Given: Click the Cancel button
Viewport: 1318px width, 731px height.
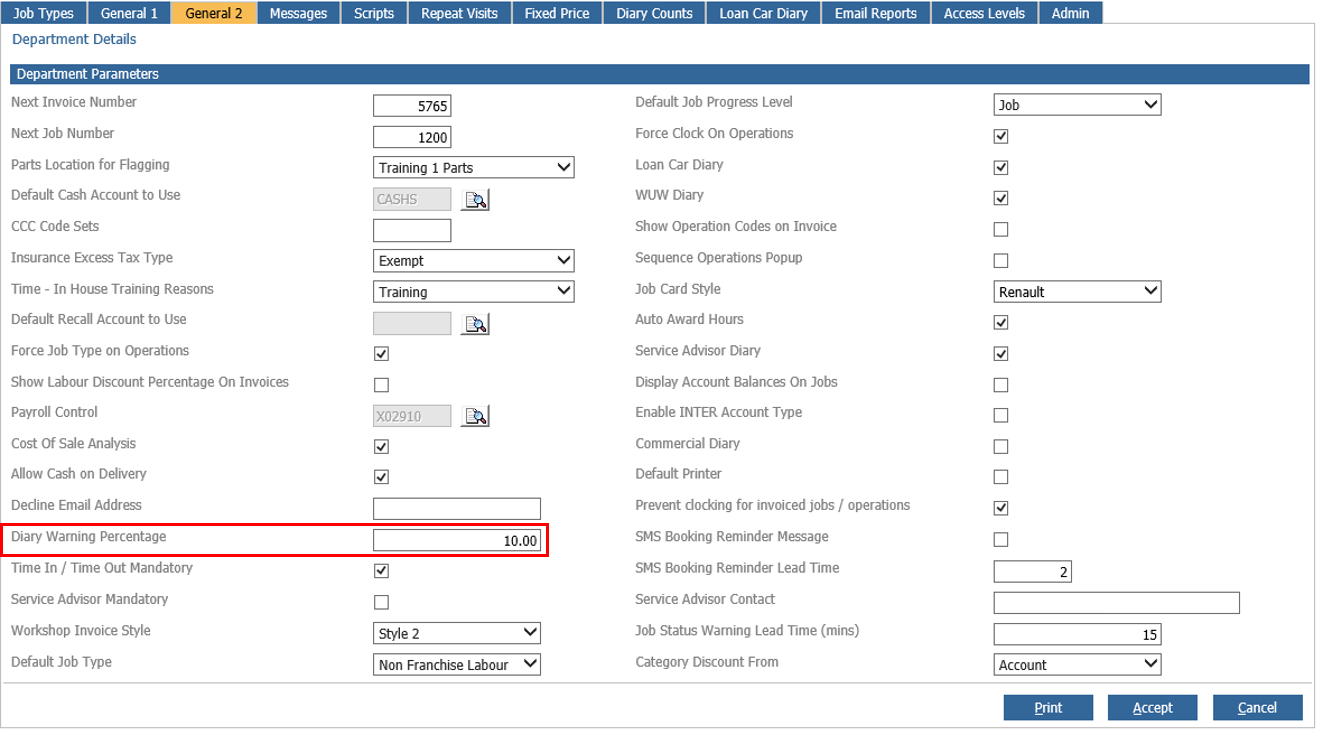Looking at the screenshot, I should [1257, 707].
